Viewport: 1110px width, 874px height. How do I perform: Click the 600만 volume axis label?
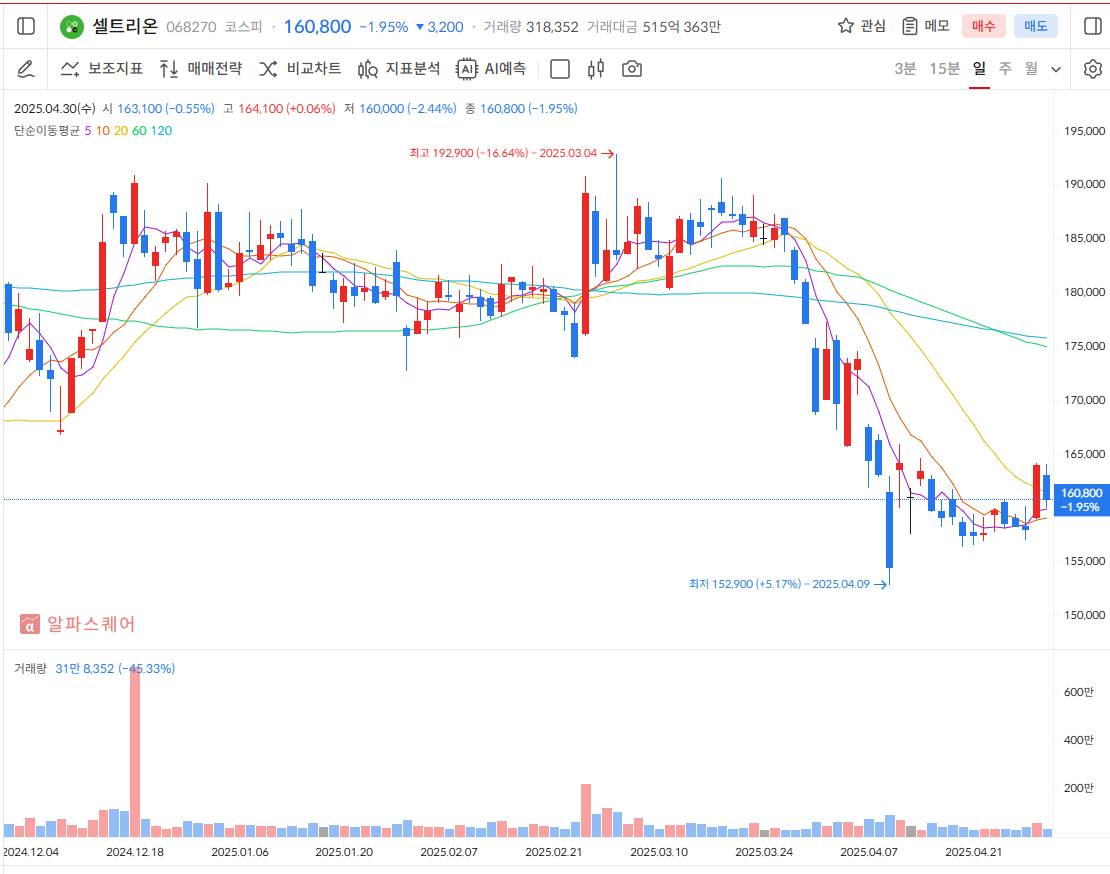pos(1079,692)
